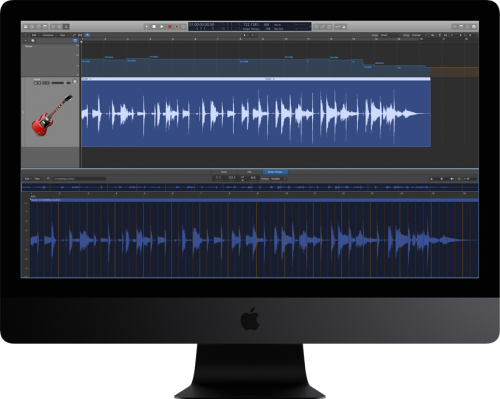Start playback with the Play button
Viewport: 500px width, 399px height.
[162, 27]
